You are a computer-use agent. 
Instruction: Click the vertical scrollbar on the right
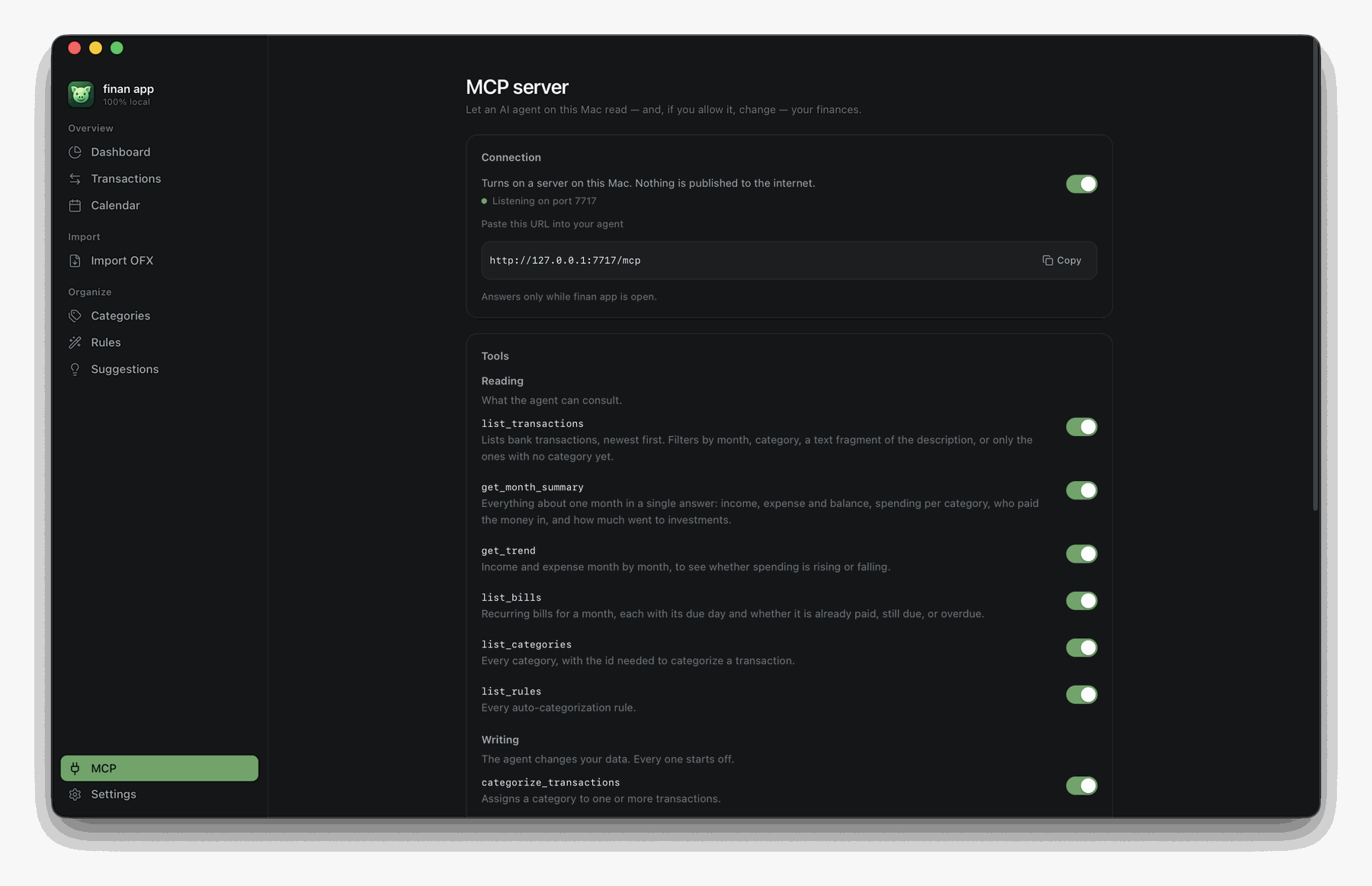point(1316,274)
